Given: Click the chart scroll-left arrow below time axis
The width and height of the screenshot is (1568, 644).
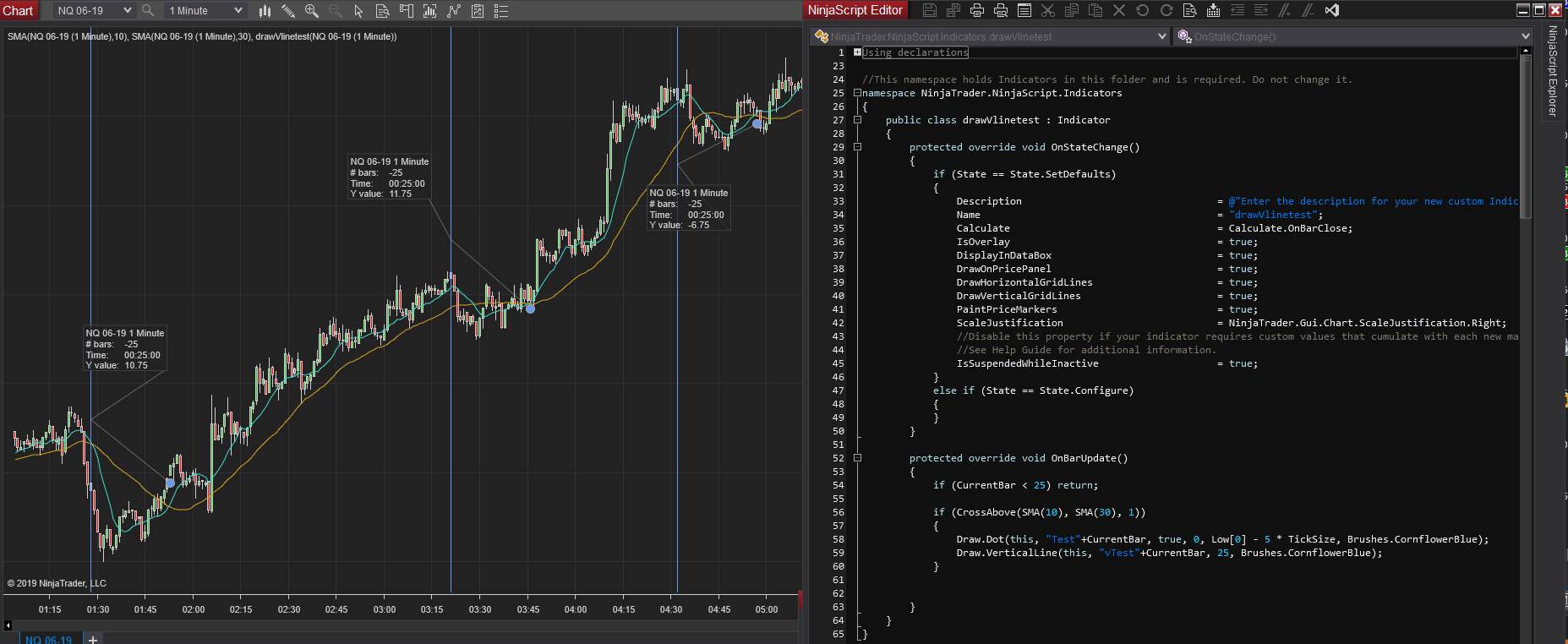Looking at the screenshot, I should tap(8, 625).
